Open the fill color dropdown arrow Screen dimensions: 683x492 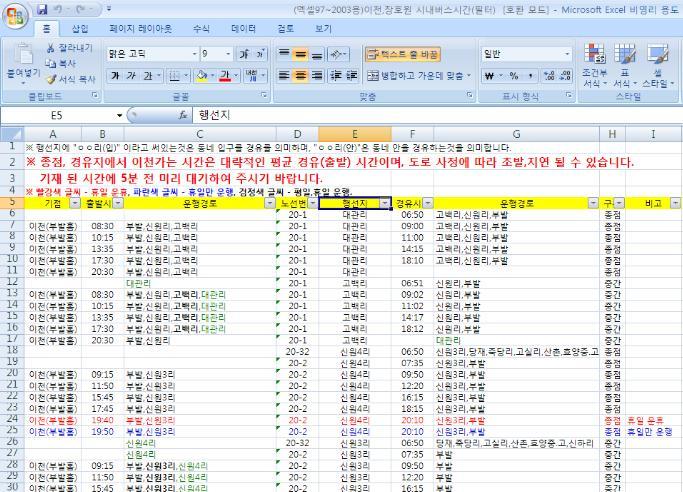click(213, 76)
